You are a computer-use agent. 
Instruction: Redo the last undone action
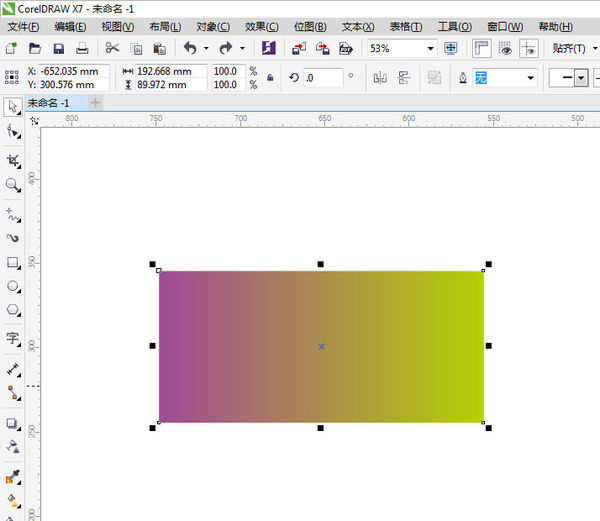click(x=226, y=48)
